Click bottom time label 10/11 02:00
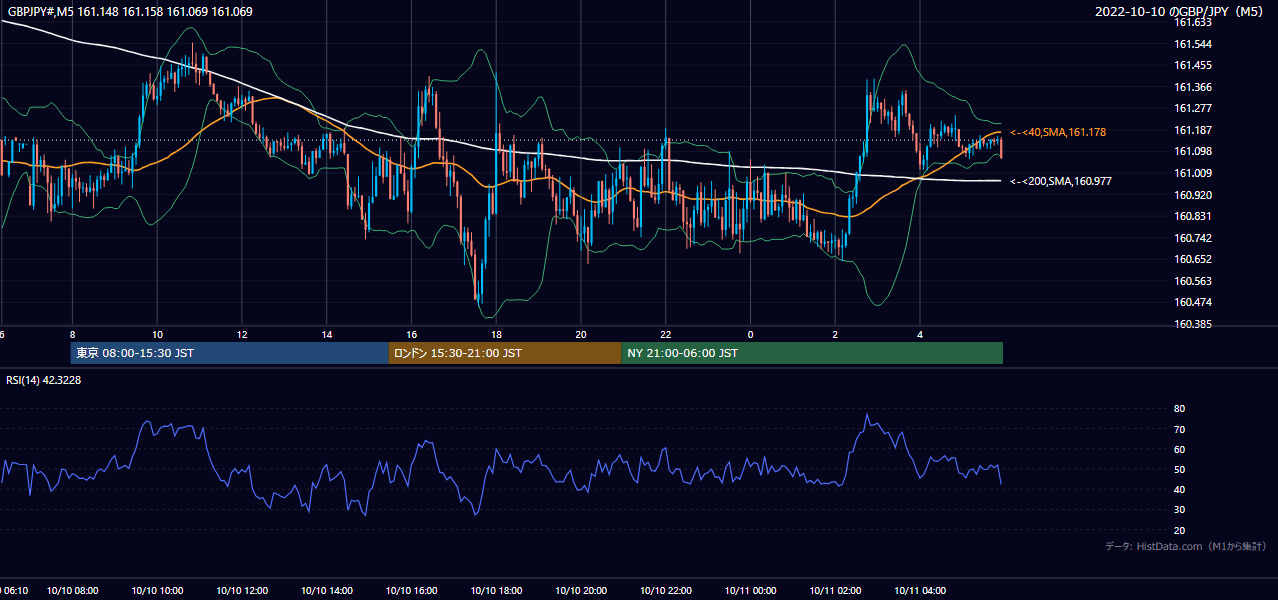 (836, 590)
